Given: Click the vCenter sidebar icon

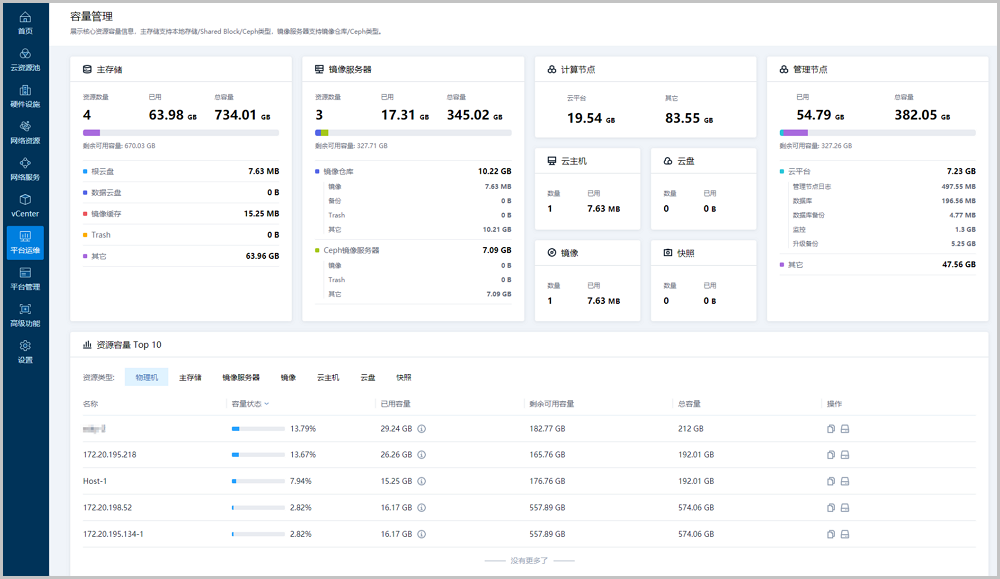Looking at the screenshot, I should click(25, 205).
